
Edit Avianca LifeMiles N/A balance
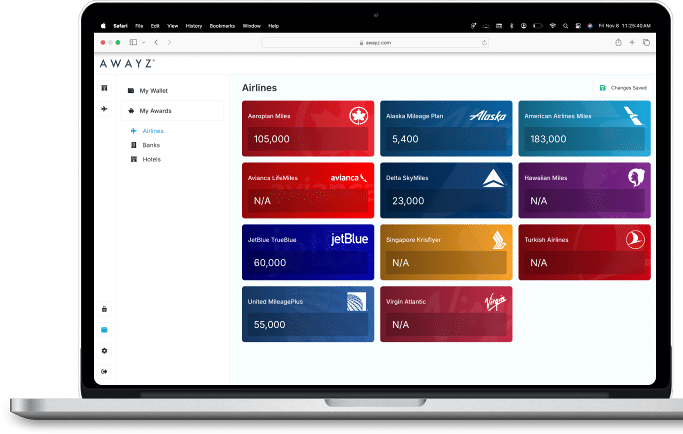point(308,201)
